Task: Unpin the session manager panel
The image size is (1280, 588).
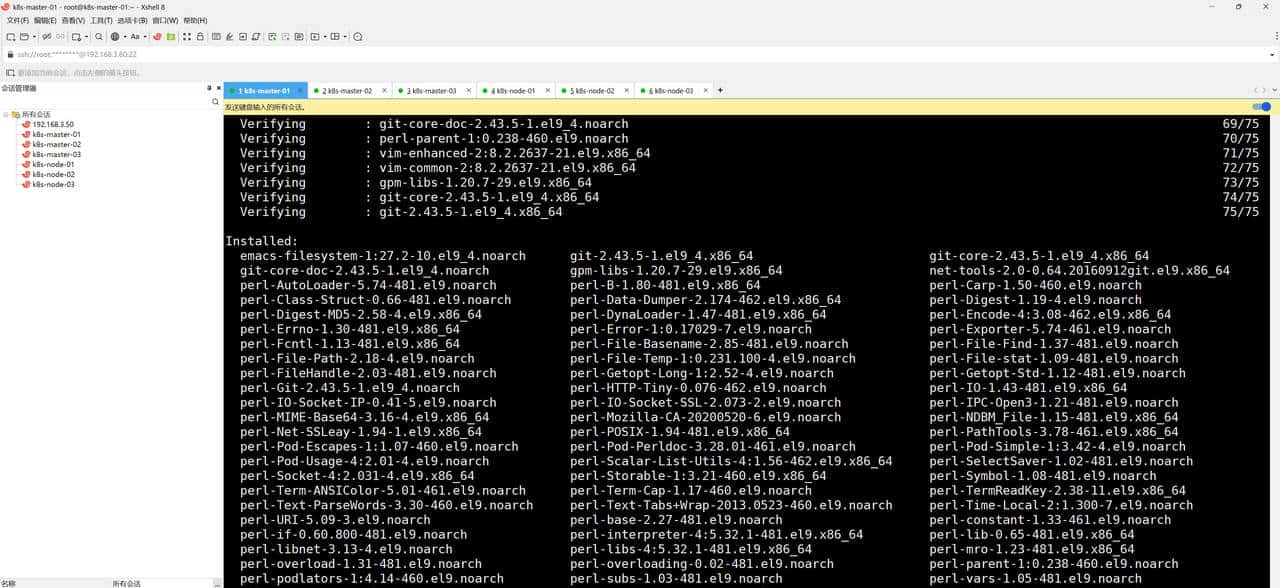Action: tap(208, 87)
